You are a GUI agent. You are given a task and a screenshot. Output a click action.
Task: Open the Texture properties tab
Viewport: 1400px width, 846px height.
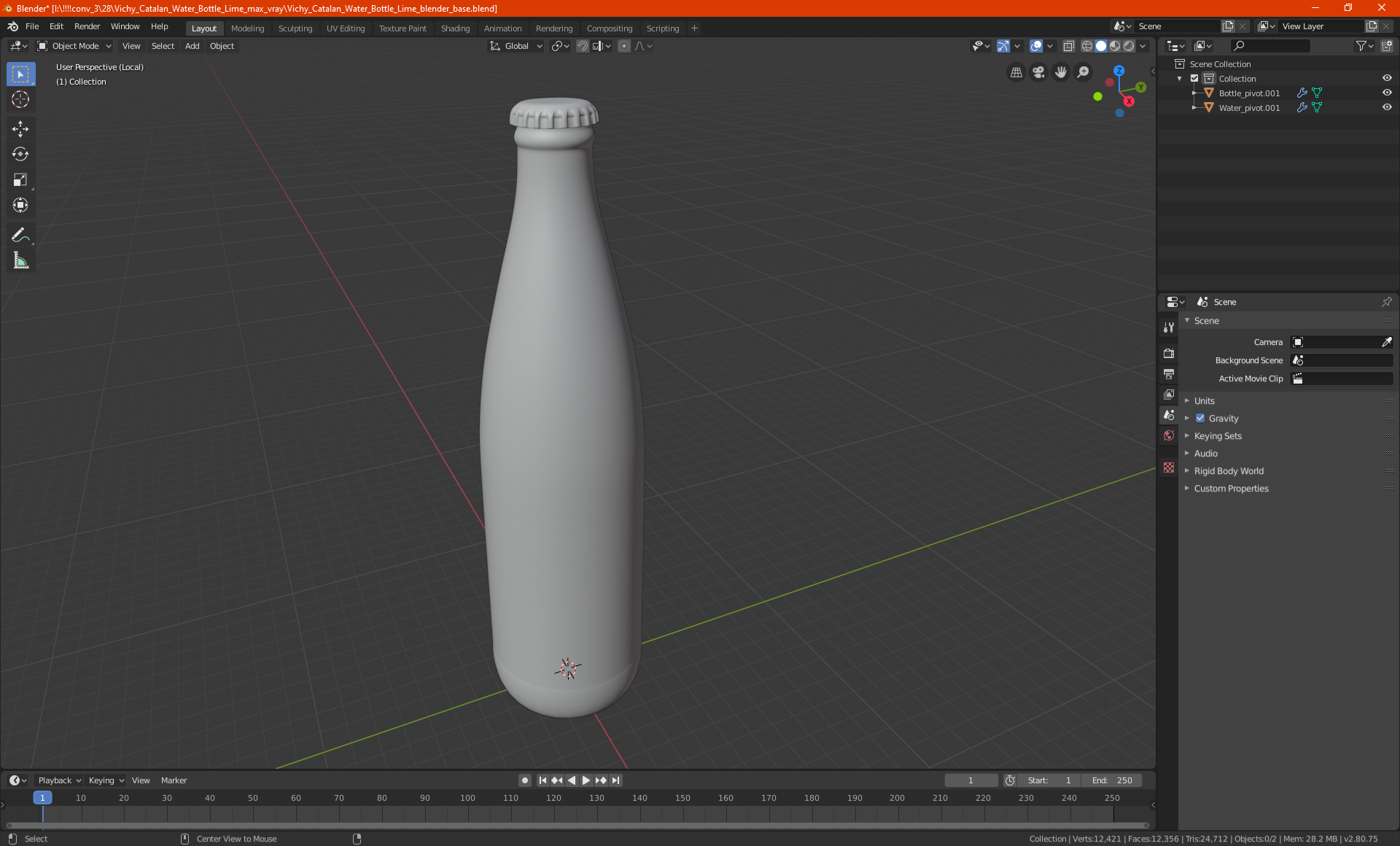click(1169, 467)
